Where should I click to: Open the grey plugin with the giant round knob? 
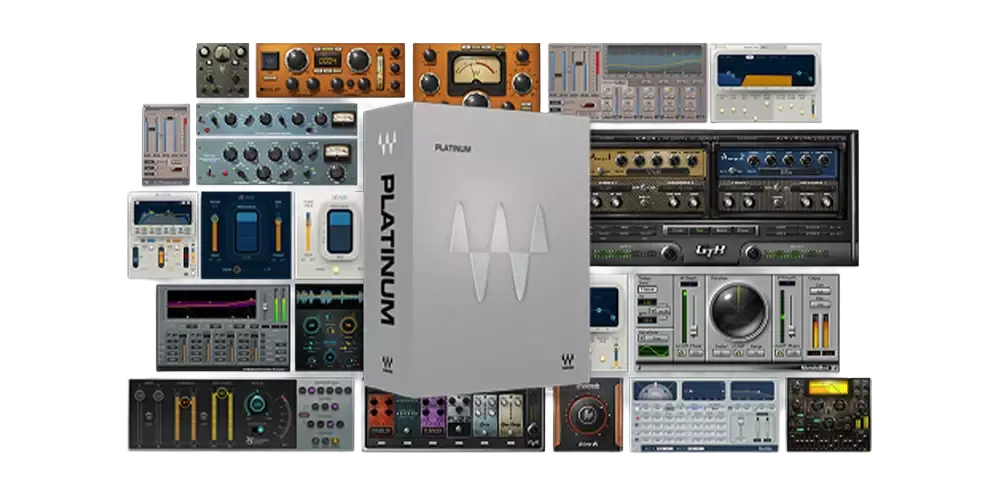pos(737,323)
